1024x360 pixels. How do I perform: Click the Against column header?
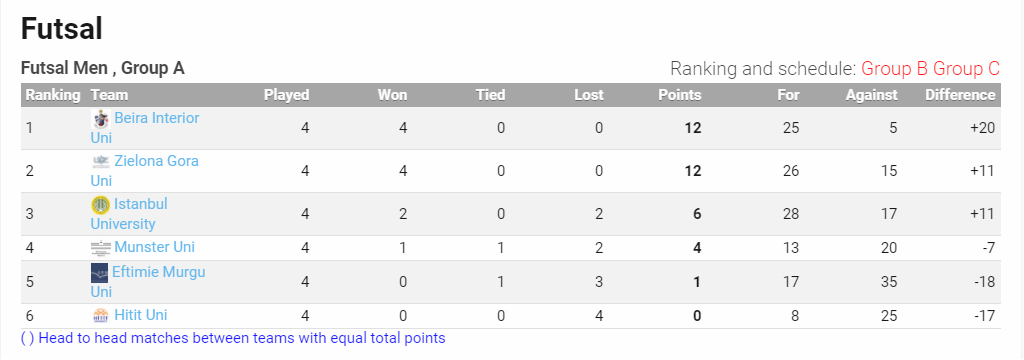pos(871,95)
